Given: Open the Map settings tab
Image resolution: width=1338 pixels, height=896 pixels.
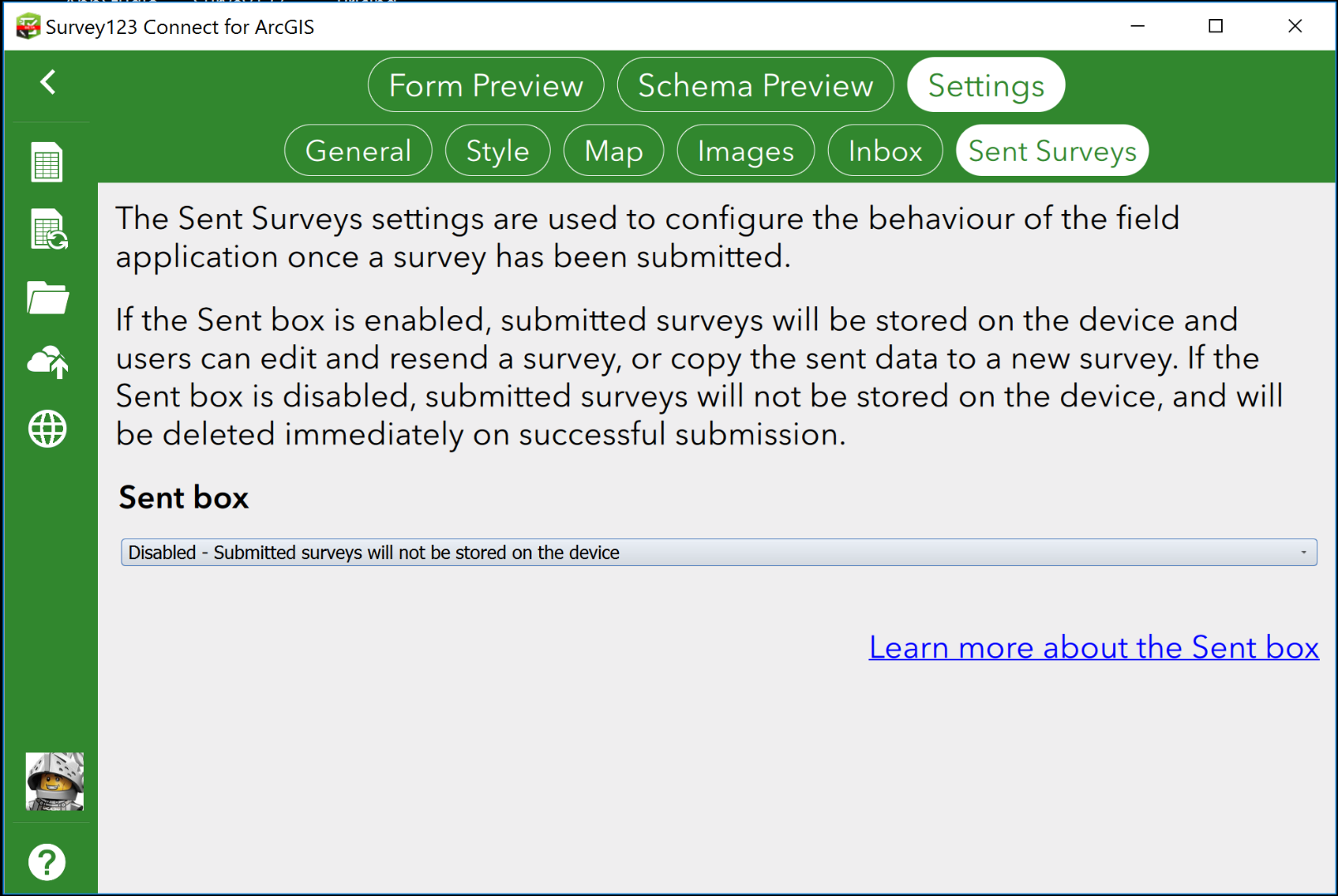Looking at the screenshot, I should (x=614, y=150).
